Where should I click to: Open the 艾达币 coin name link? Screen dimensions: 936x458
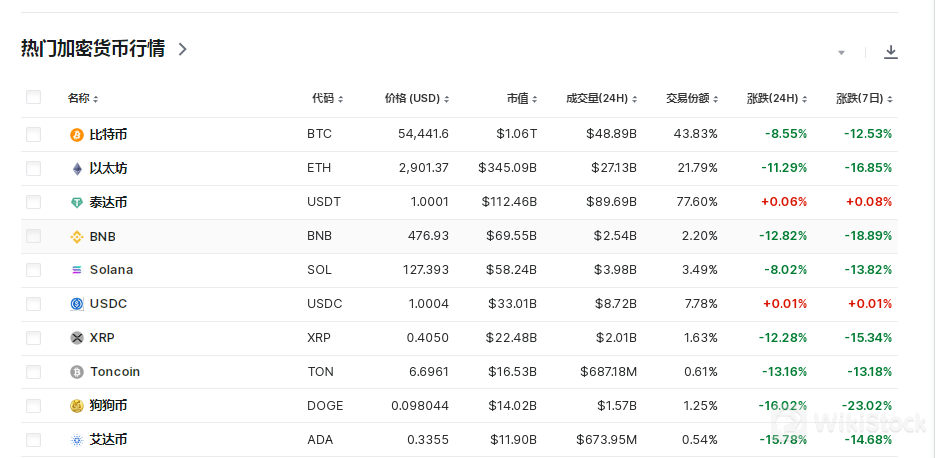[108, 440]
